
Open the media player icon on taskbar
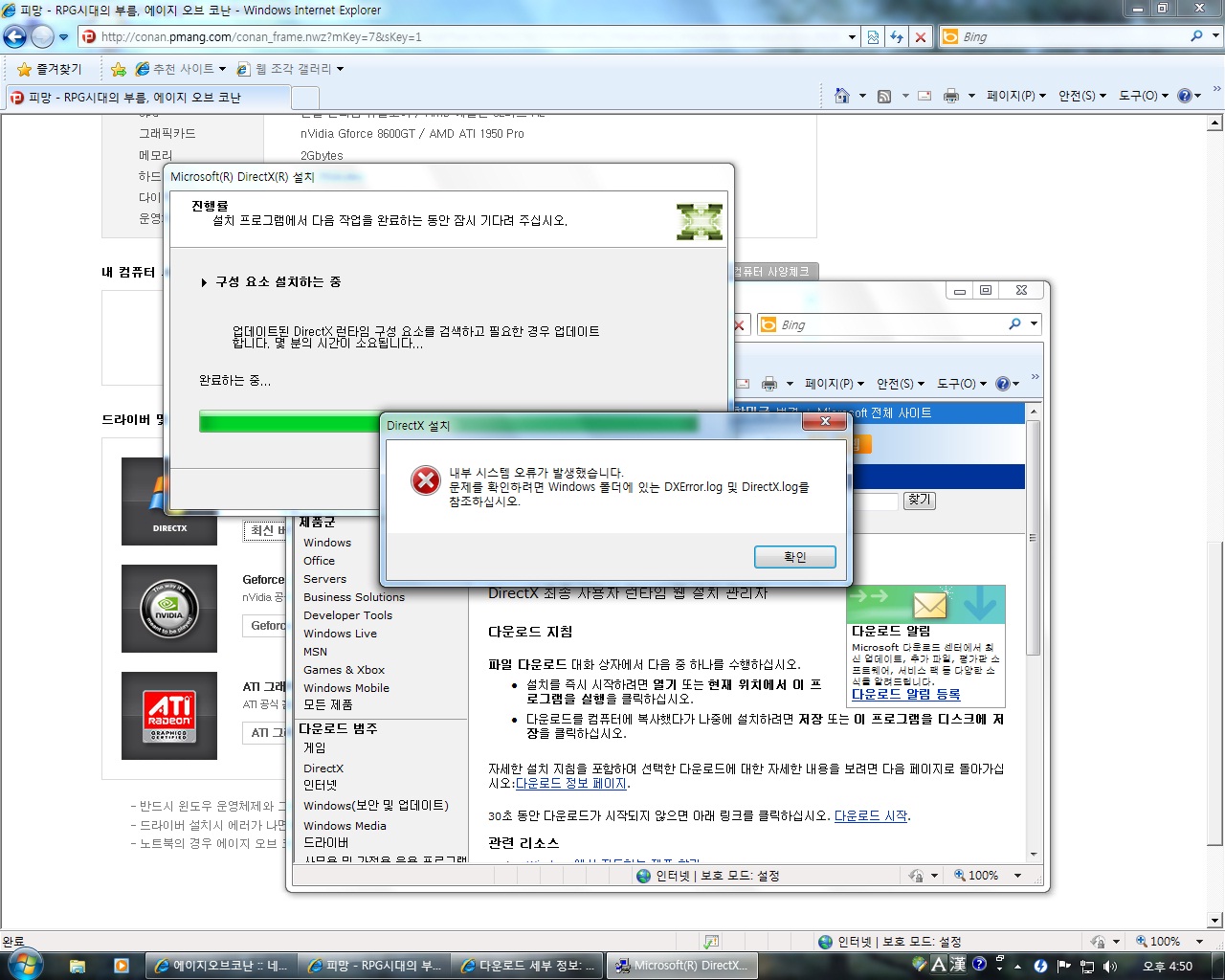tap(122, 966)
